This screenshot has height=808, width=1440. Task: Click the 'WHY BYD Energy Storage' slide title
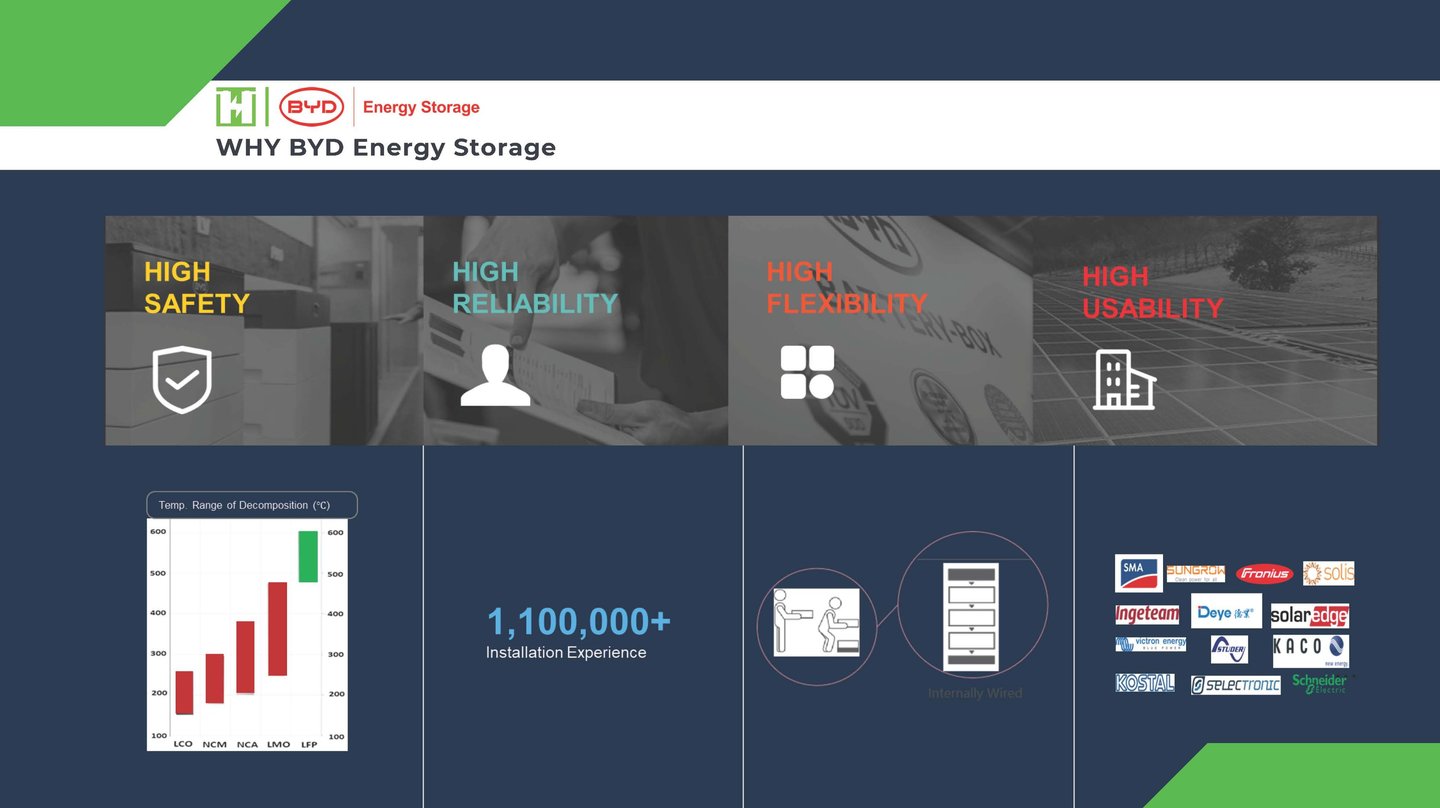pos(386,148)
